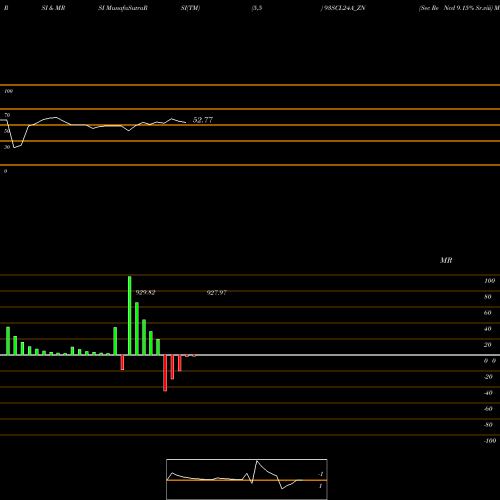Select the 'SI & MR' header text

pyautogui.click(x=53, y=8)
